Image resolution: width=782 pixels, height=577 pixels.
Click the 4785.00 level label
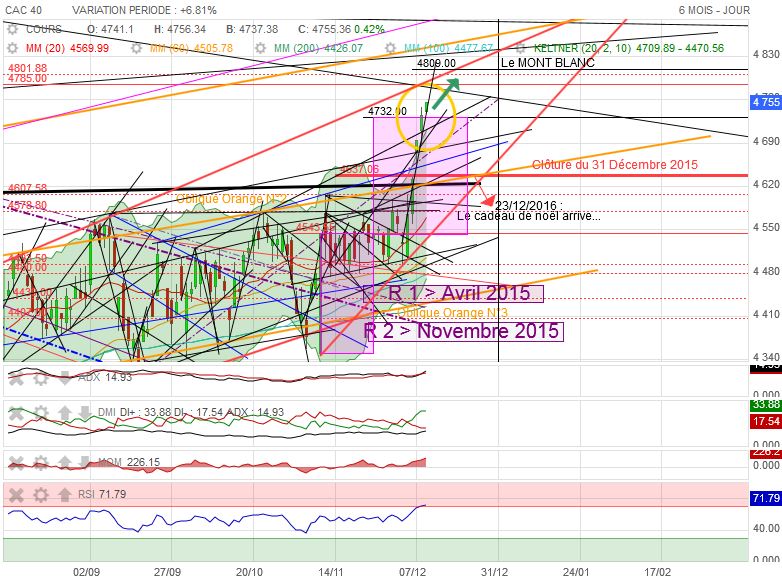coord(27,78)
